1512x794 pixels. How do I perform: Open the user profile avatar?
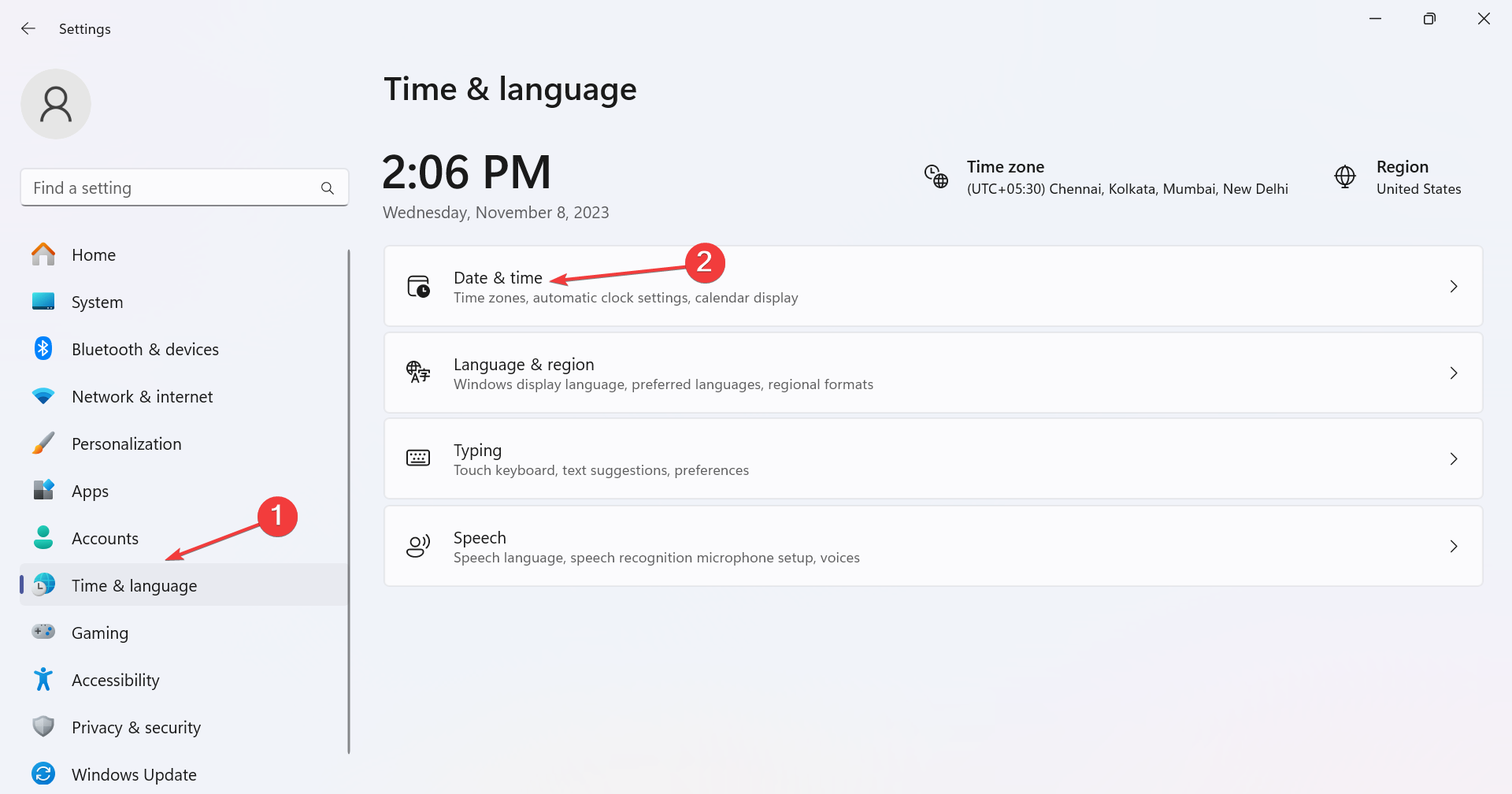click(56, 104)
